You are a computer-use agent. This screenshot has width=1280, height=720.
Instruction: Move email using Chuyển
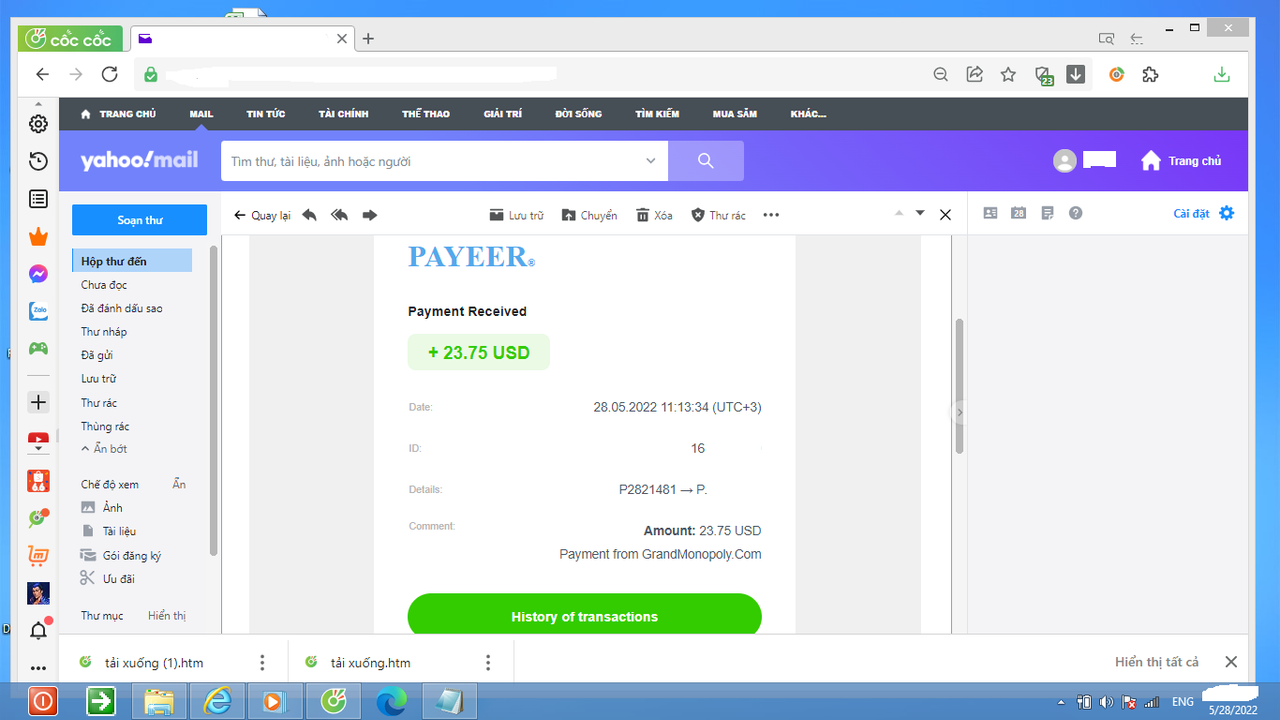[589, 215]
